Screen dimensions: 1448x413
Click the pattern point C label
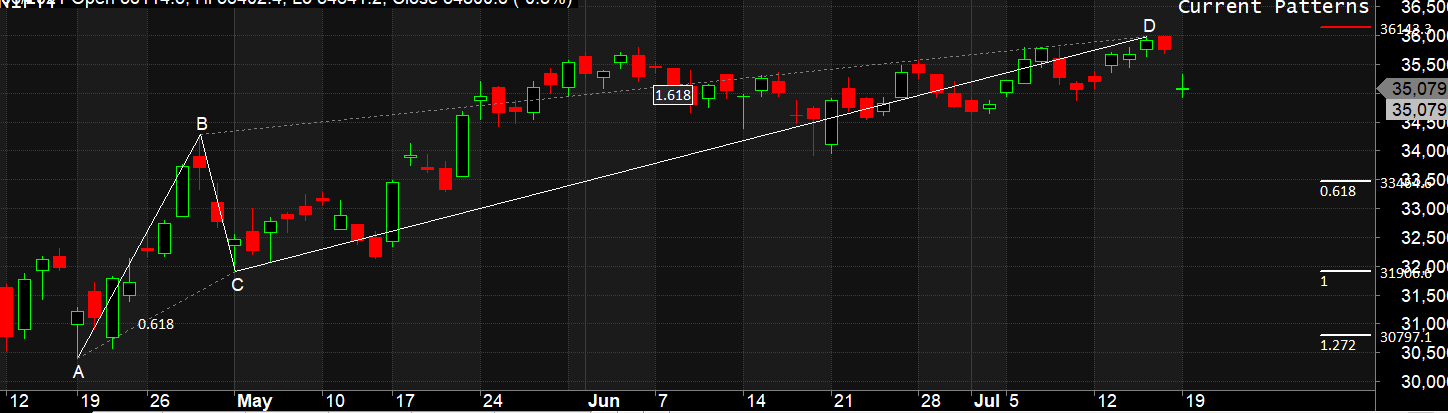click(236, 285)
